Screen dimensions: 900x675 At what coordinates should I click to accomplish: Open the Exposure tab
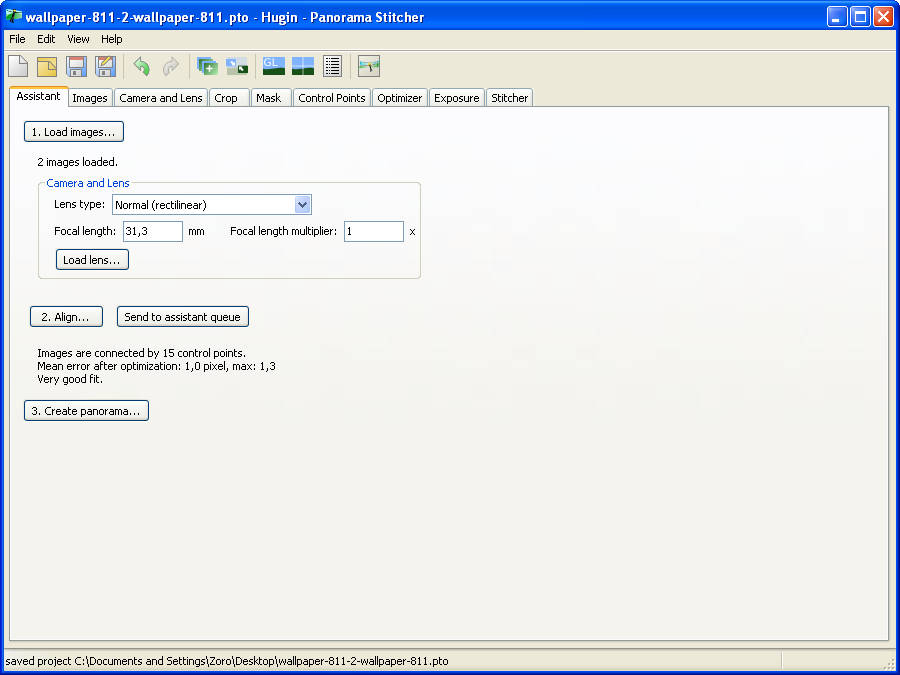pyautogui.click(x=456, y=98)
